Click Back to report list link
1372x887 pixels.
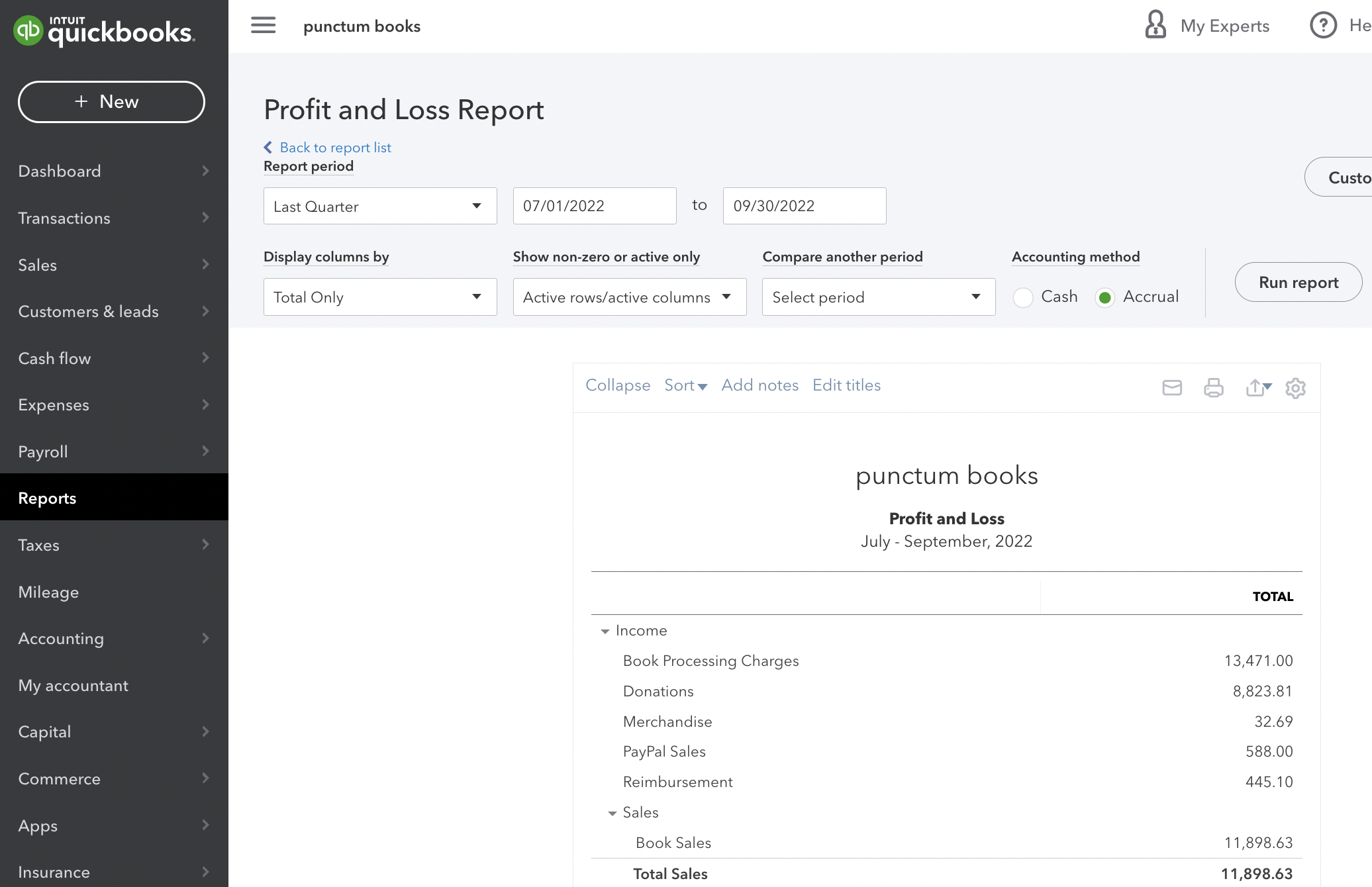pos(334,147)
